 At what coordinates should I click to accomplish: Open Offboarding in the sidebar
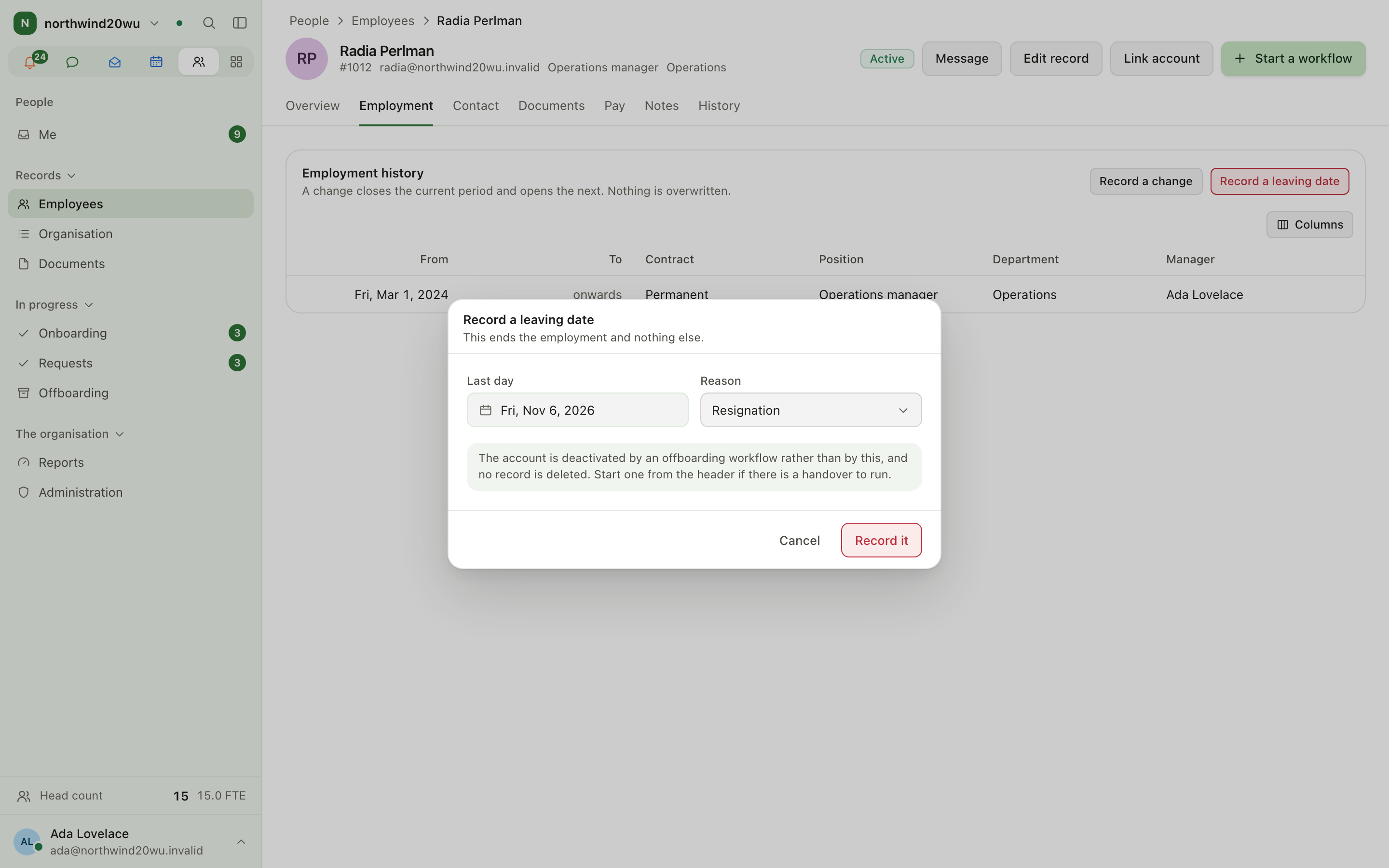130,393
